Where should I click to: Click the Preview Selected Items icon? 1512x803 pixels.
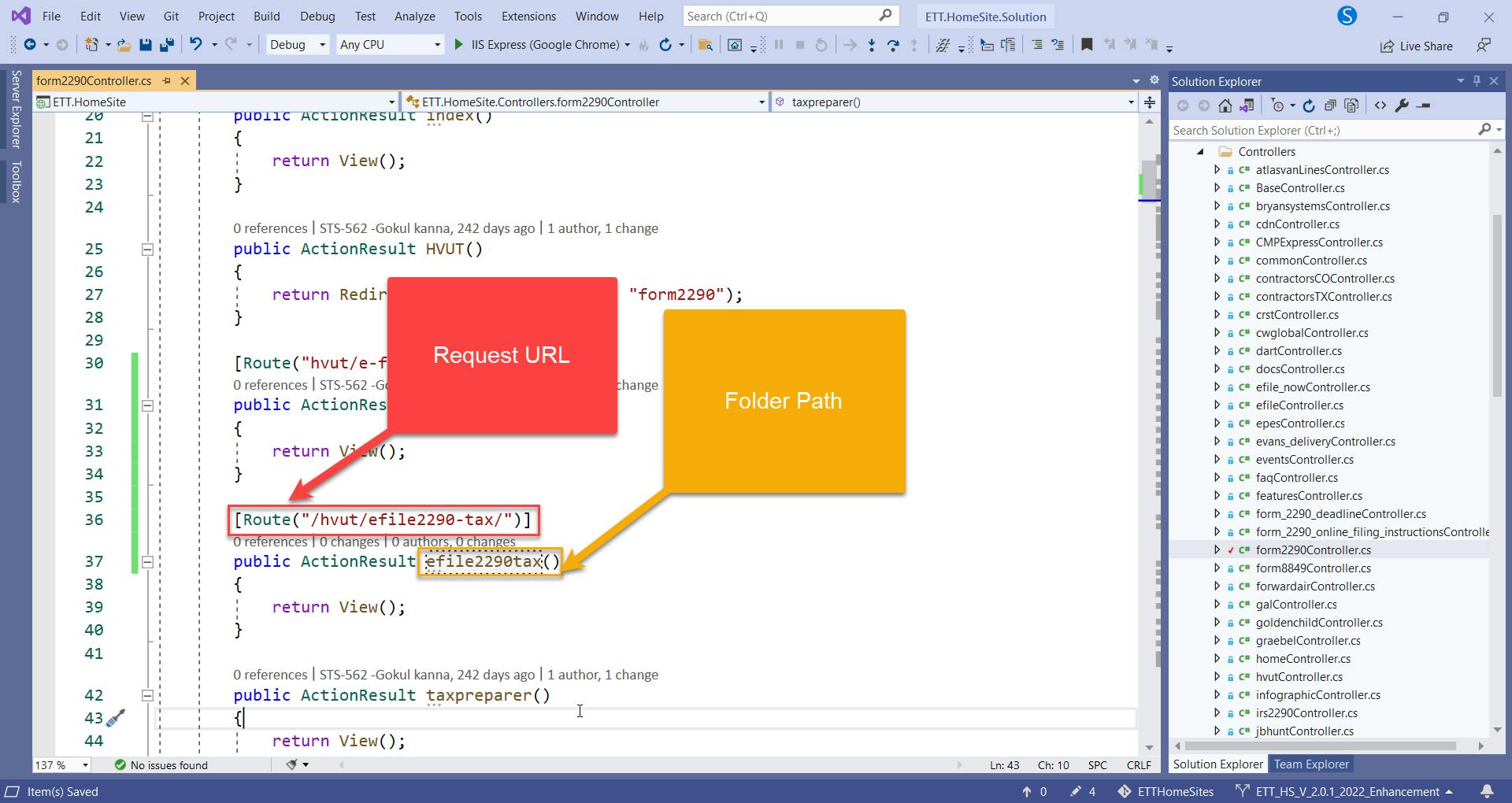1423,105
